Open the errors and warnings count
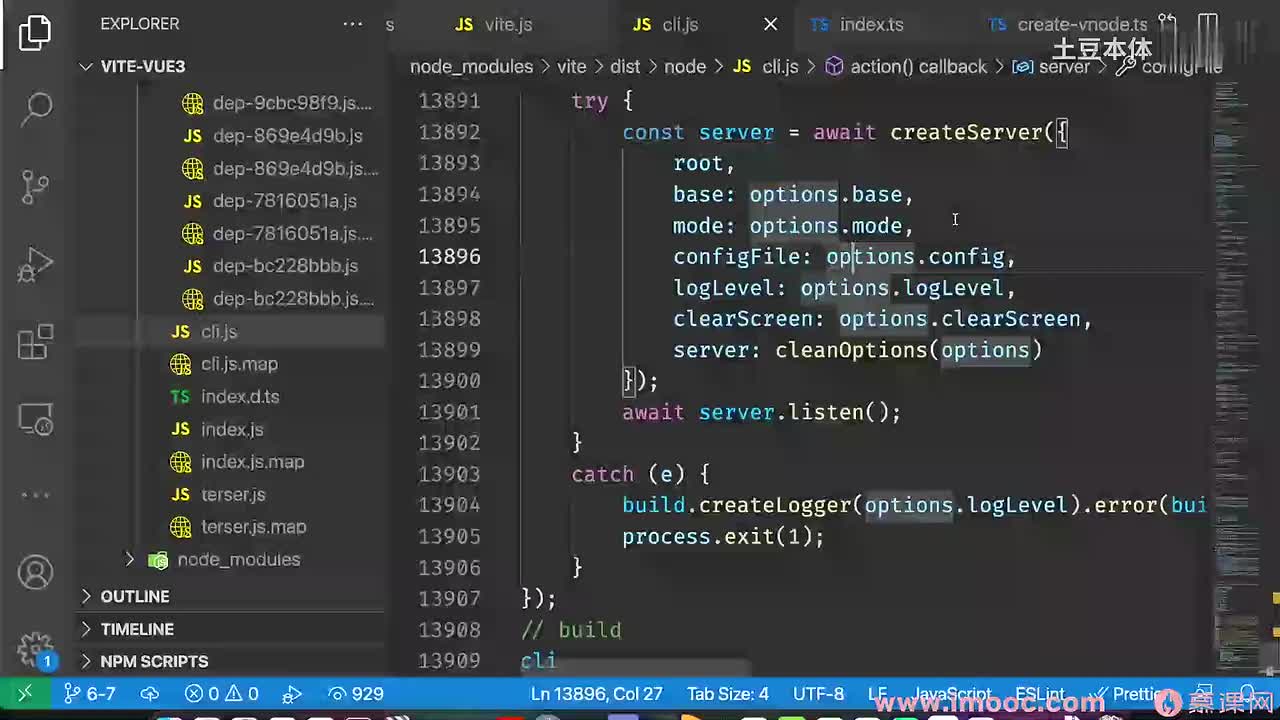1280x720 pixels. pos(222,693)
